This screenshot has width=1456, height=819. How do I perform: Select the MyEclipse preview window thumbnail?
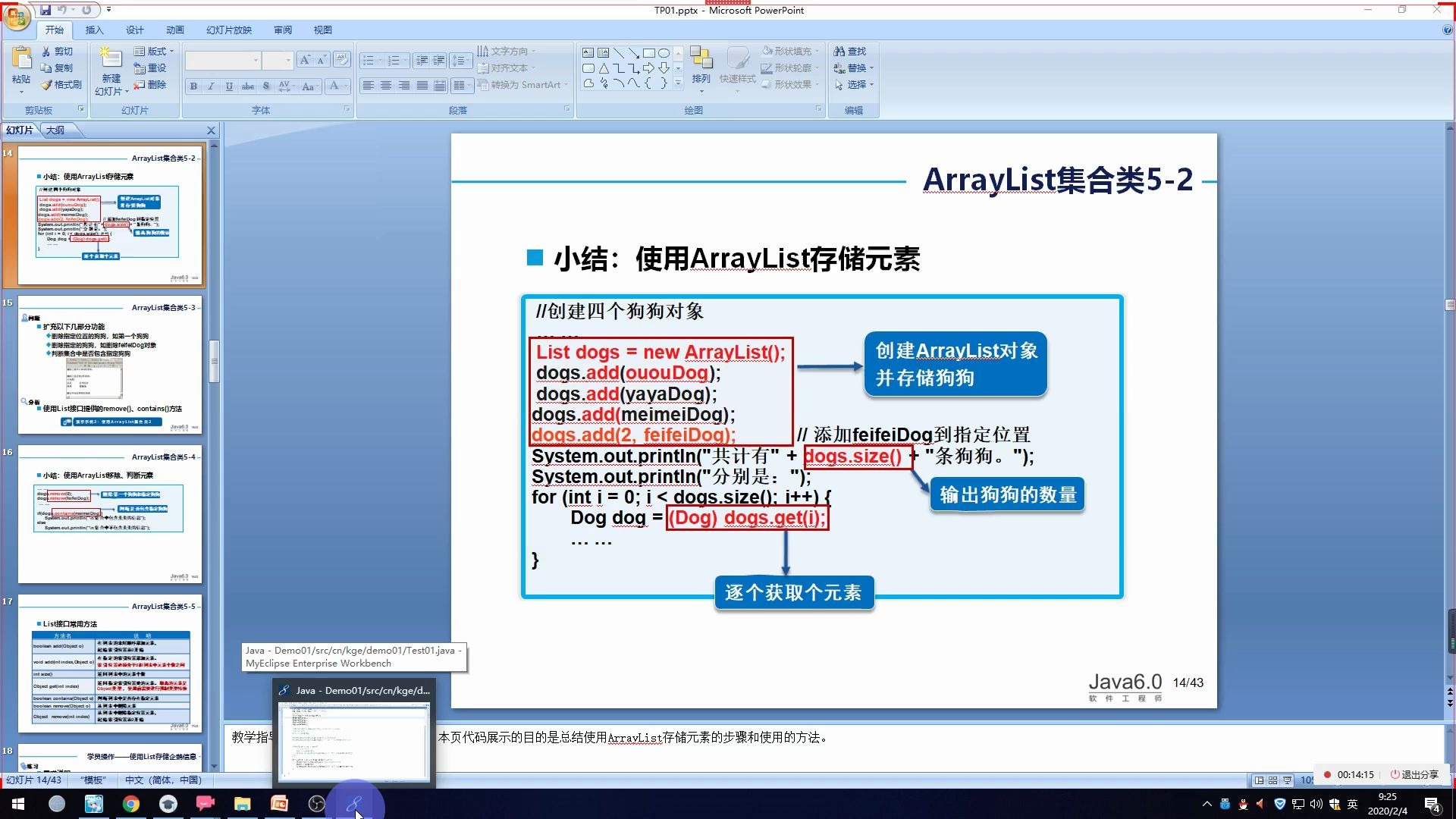354,742
